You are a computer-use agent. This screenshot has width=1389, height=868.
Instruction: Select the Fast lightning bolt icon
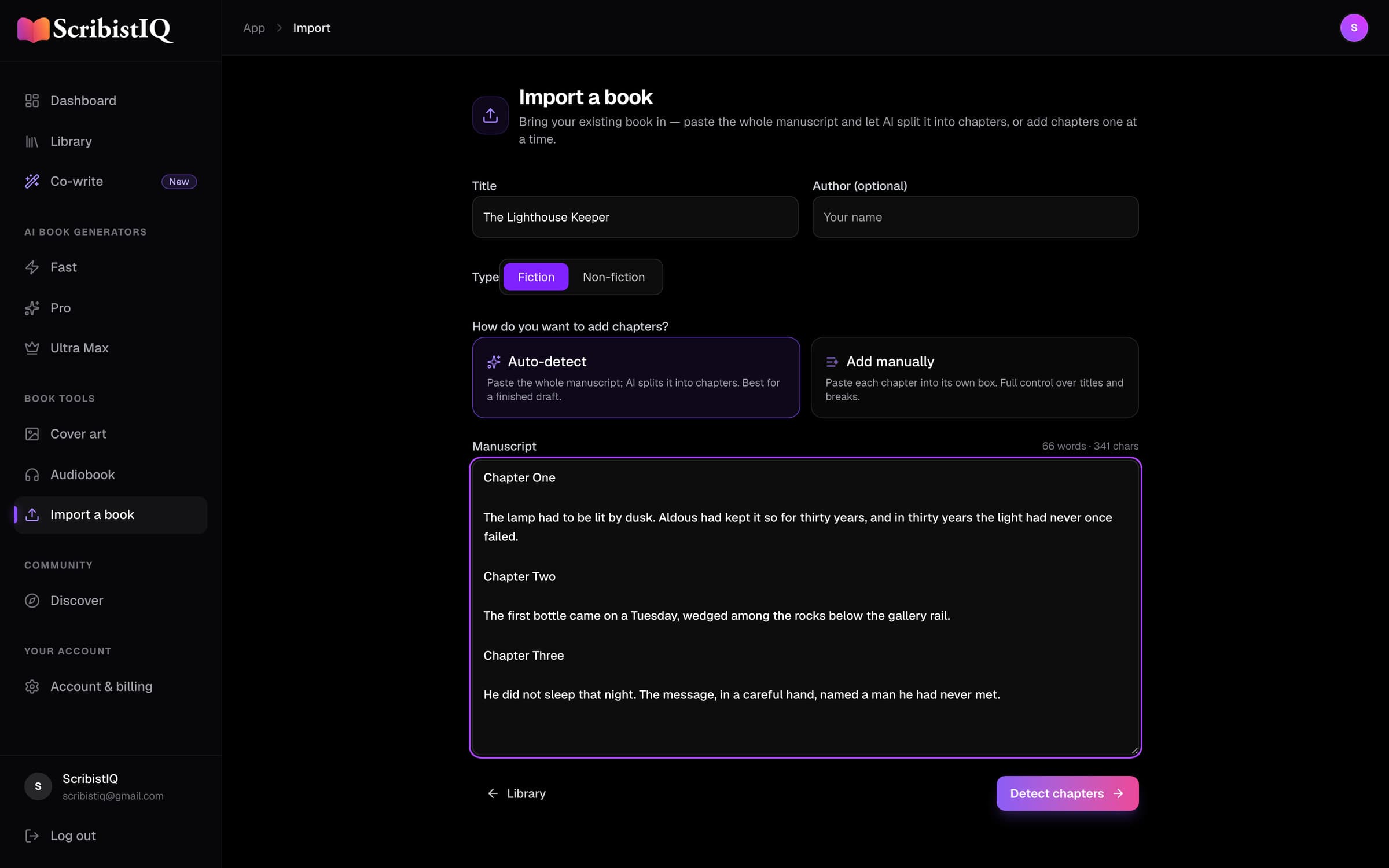pos(32,267)
